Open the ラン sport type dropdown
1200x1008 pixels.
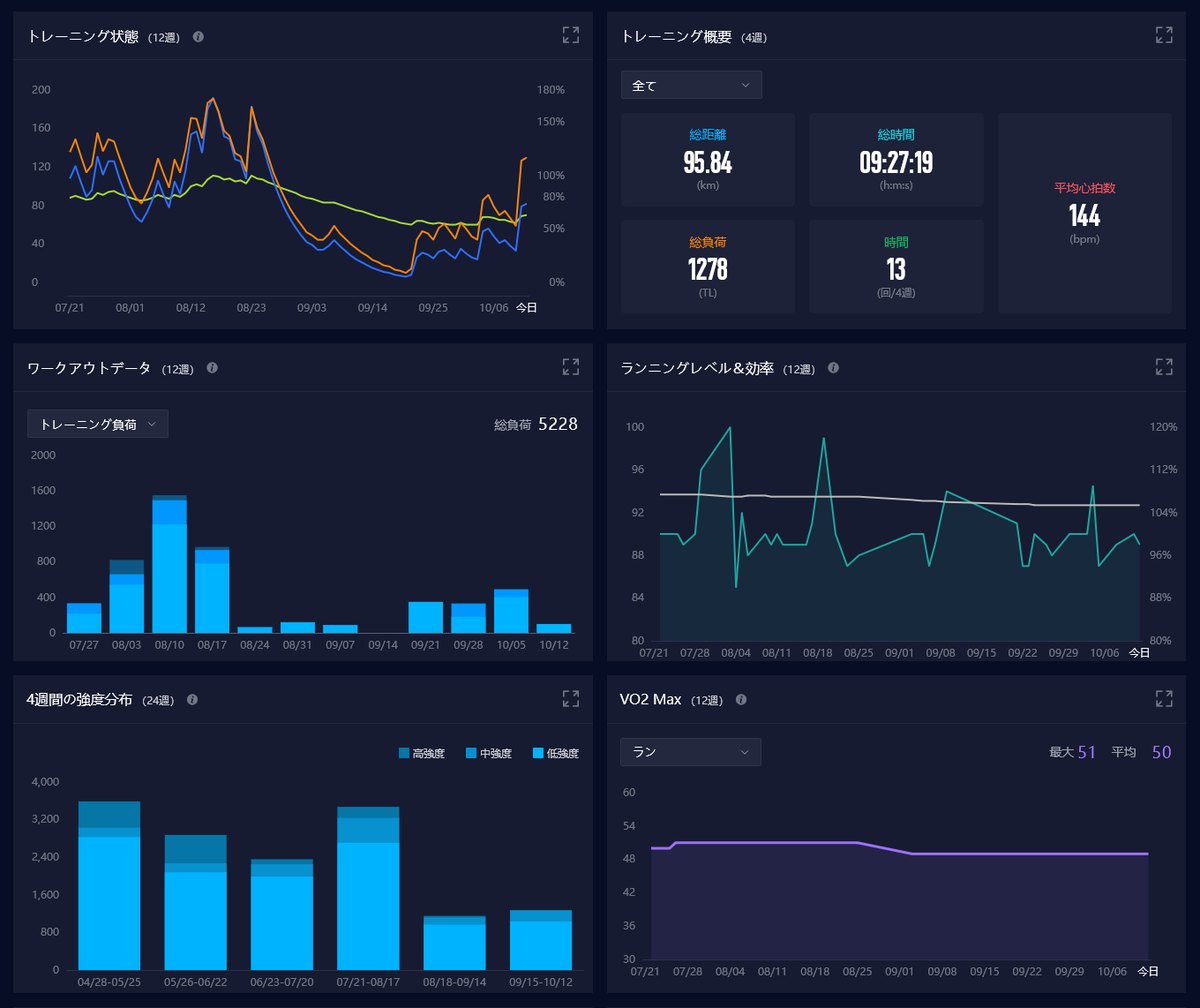[x=691, y=752]
